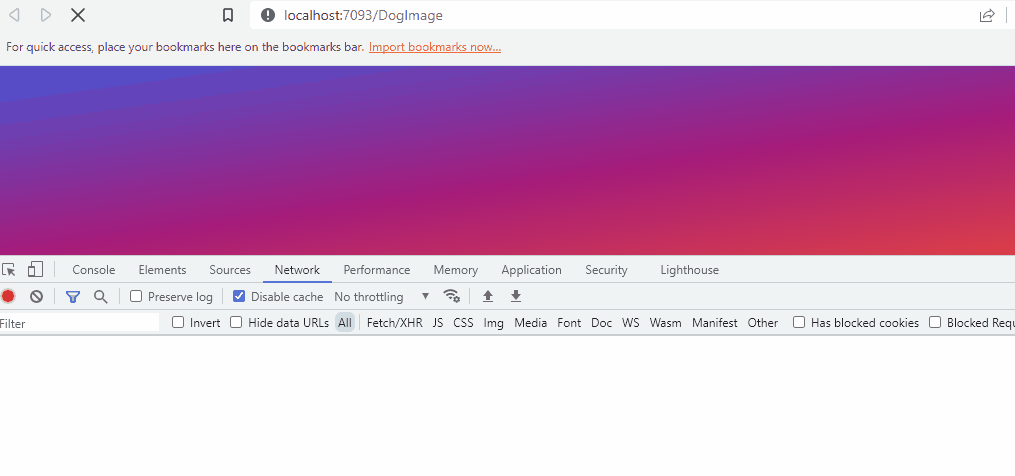
Task: Toggle the network filter funnel icon
Action: (x=73, y=297)
